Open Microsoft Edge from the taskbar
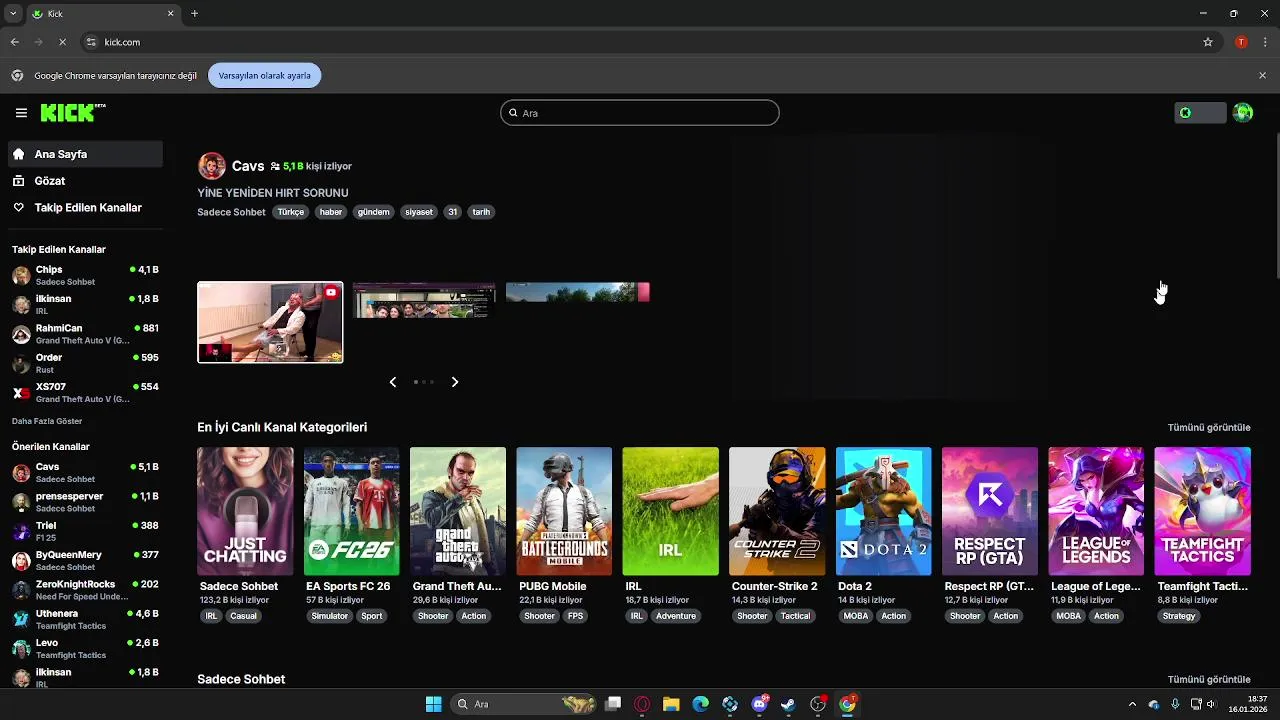This screenshot has height=720, width=1280. [x=700, y=704]
